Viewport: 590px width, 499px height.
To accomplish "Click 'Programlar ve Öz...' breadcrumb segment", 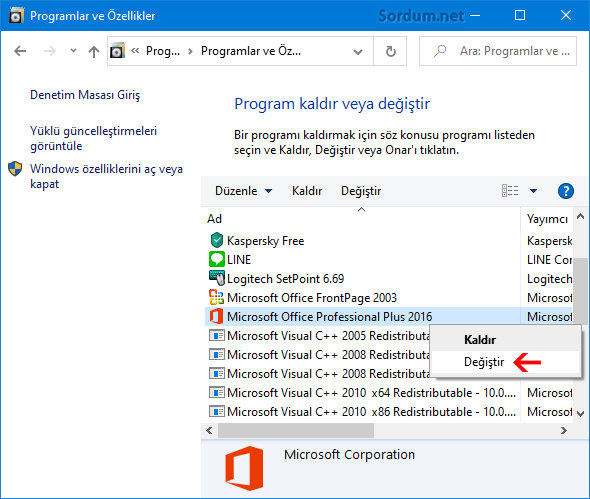I will pyautogui.click(x=251, y=51).
